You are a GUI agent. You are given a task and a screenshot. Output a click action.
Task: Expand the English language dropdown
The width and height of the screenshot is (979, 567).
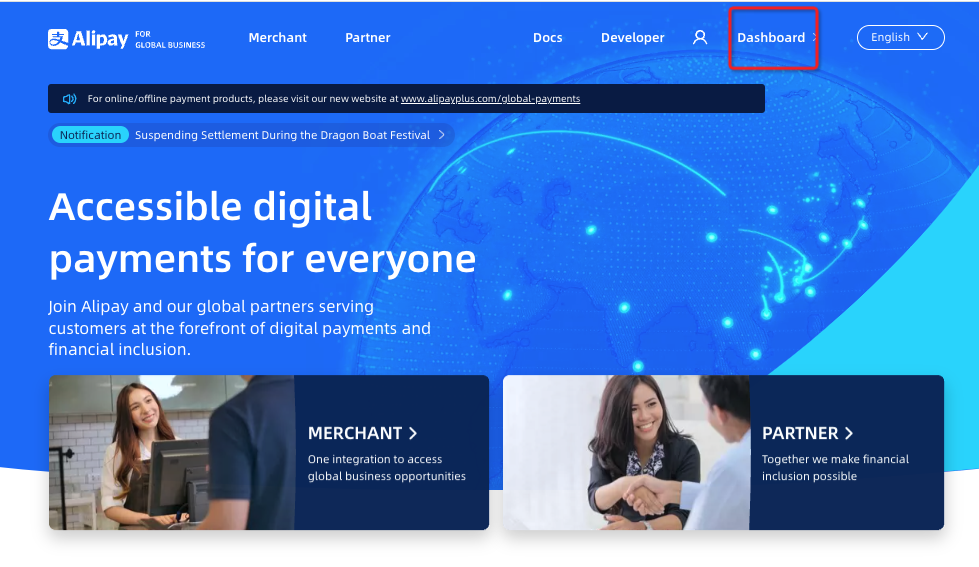coord(900,37)
